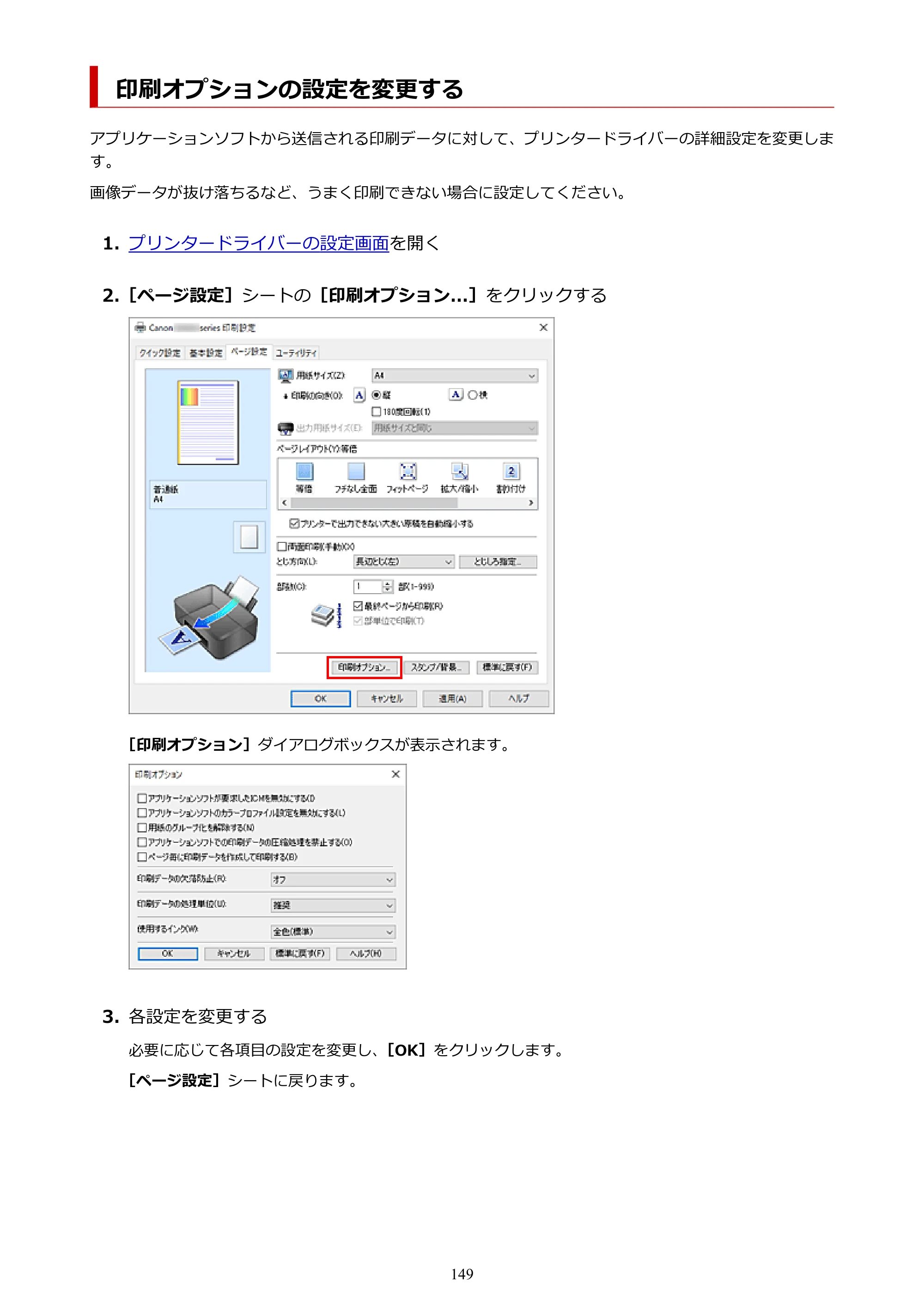
Task: Open 印刷データの処理単位 dropdown showing 推奨
Action: tap(333, 906)
